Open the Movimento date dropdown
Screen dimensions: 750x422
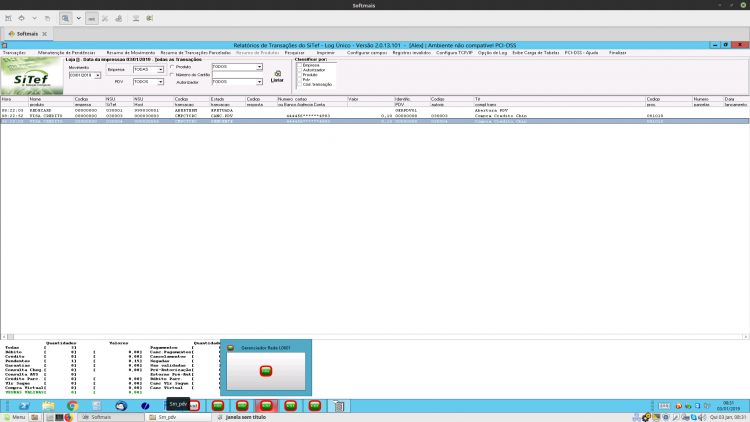97,76
